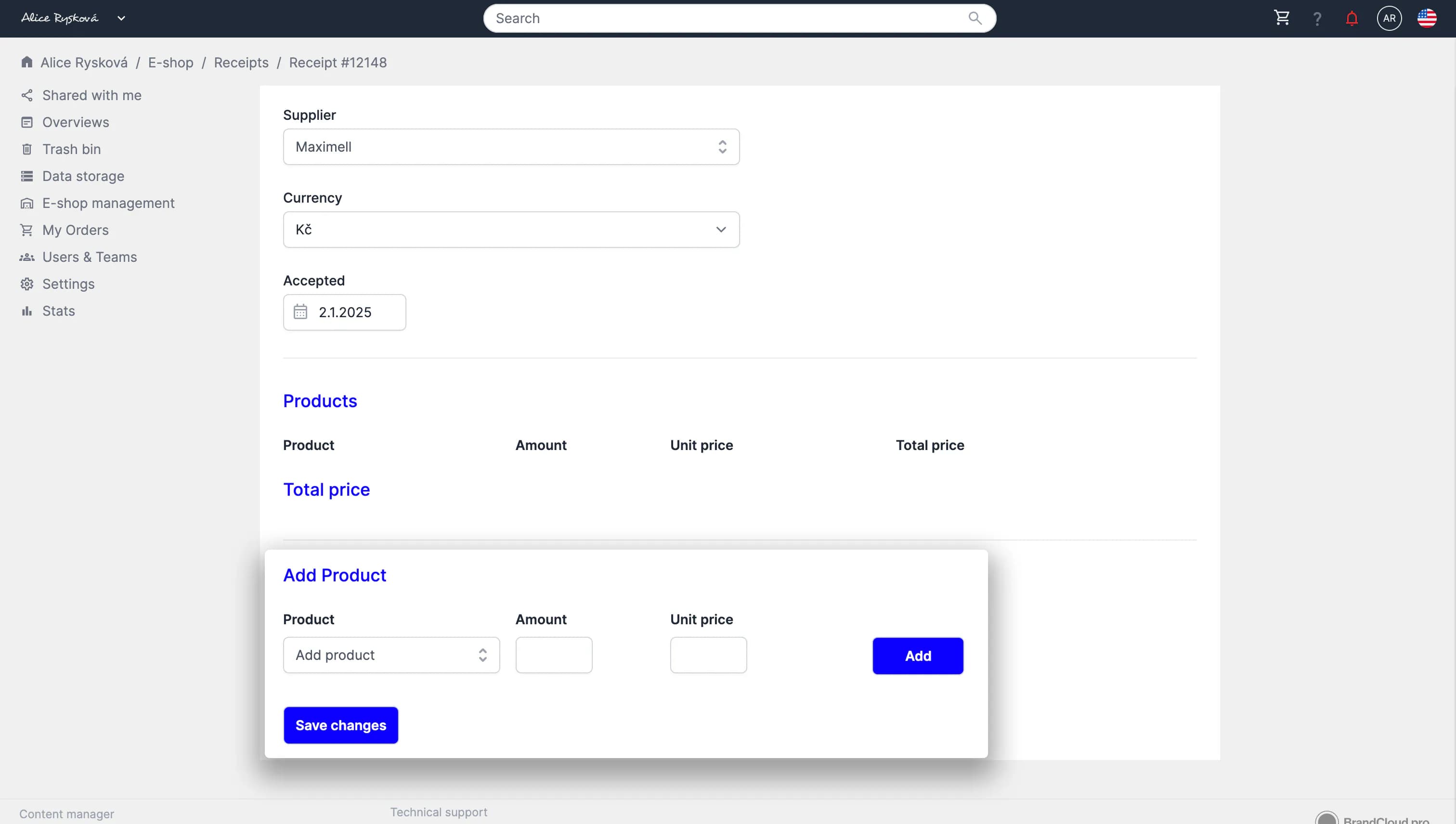Image resolution: width=1456 pixels, height=824 pixels.
Task: Click the AR user avatar
Action: tap(1389, 19)
